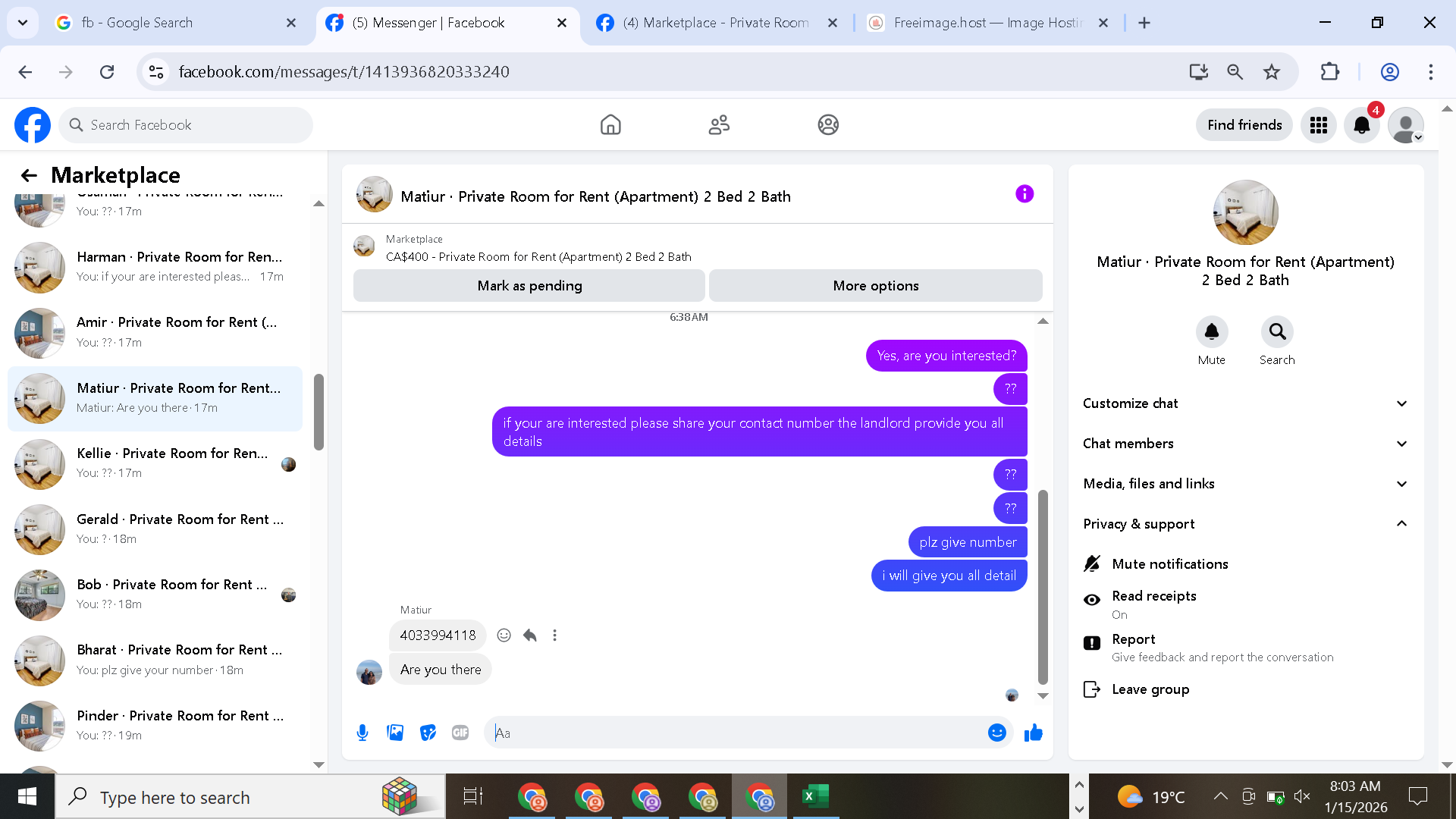1456x819 pixels.
Task: Click Mark as pending button
Action: pos(529,286)
